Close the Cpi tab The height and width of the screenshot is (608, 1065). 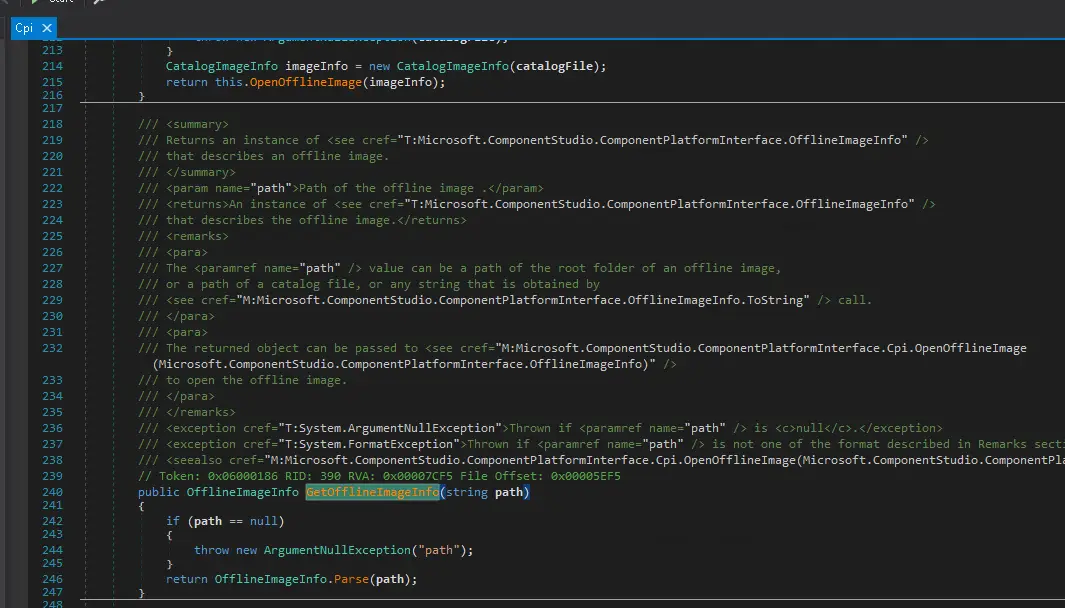pos(47,28)
